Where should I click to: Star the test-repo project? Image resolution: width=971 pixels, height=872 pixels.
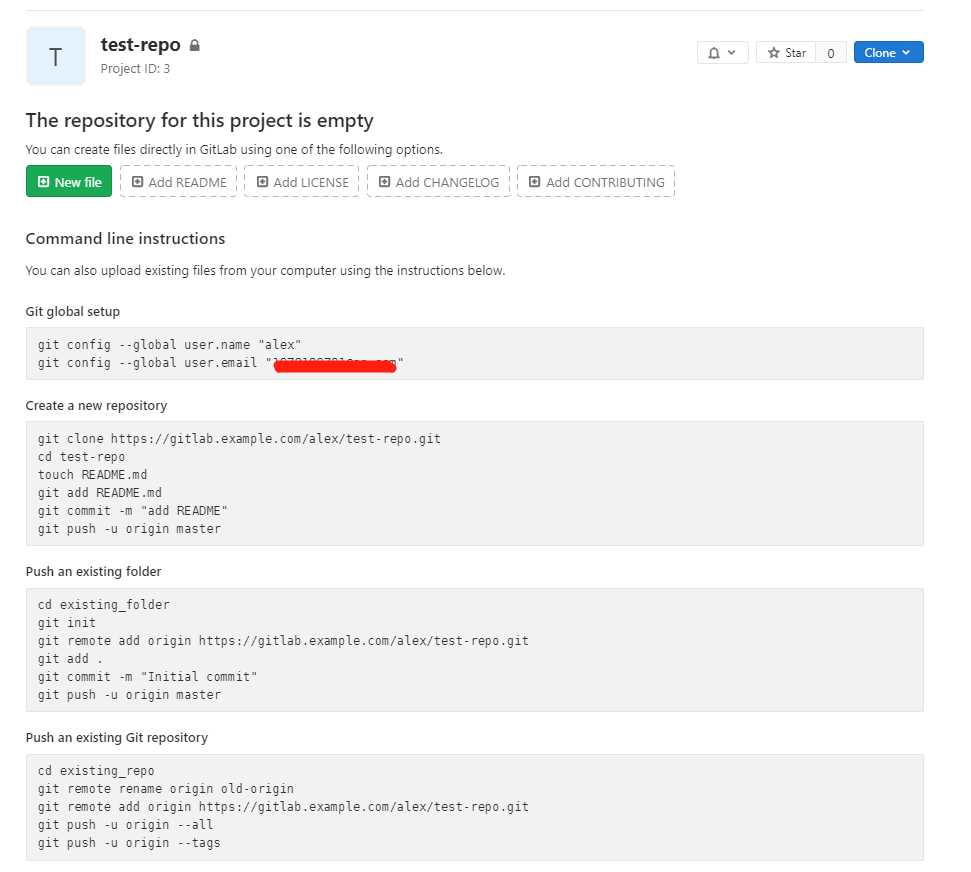click(x=786, y=53)
